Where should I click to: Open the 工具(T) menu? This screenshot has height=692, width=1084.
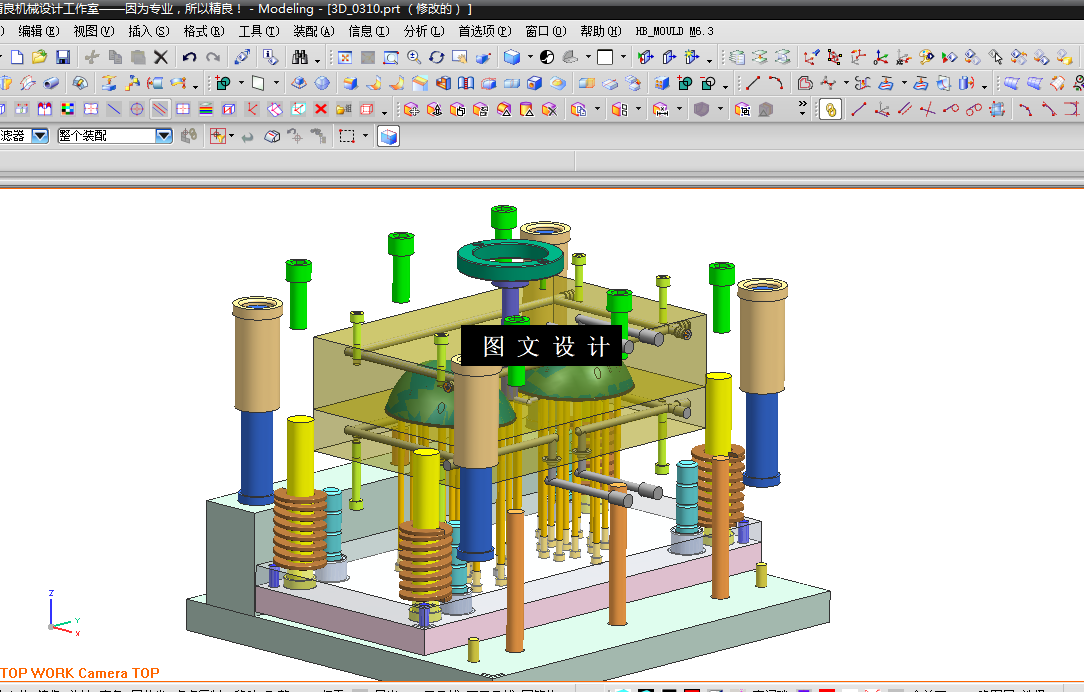pyautogui.click(x=259, y=31)
